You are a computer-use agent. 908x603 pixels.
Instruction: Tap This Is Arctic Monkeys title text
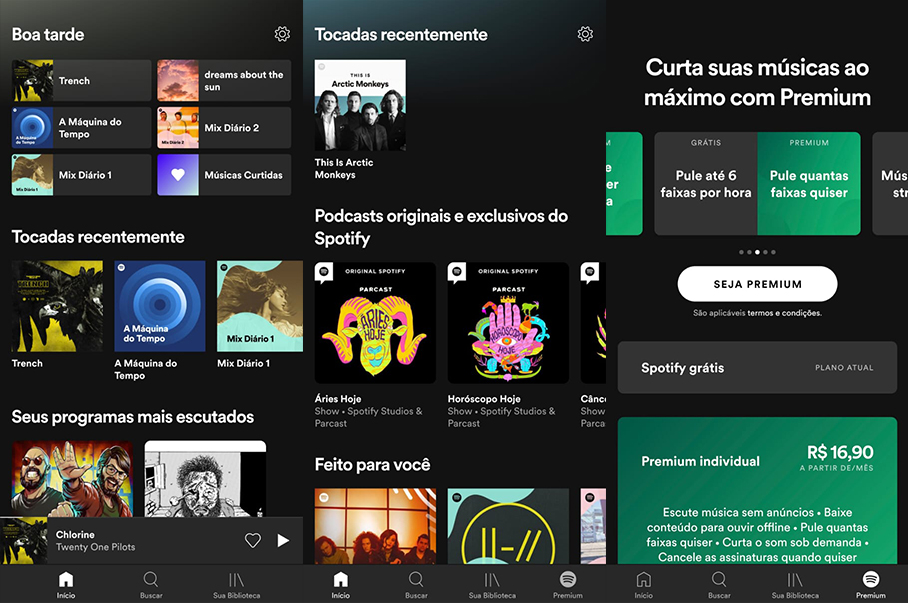pos(344,169)
